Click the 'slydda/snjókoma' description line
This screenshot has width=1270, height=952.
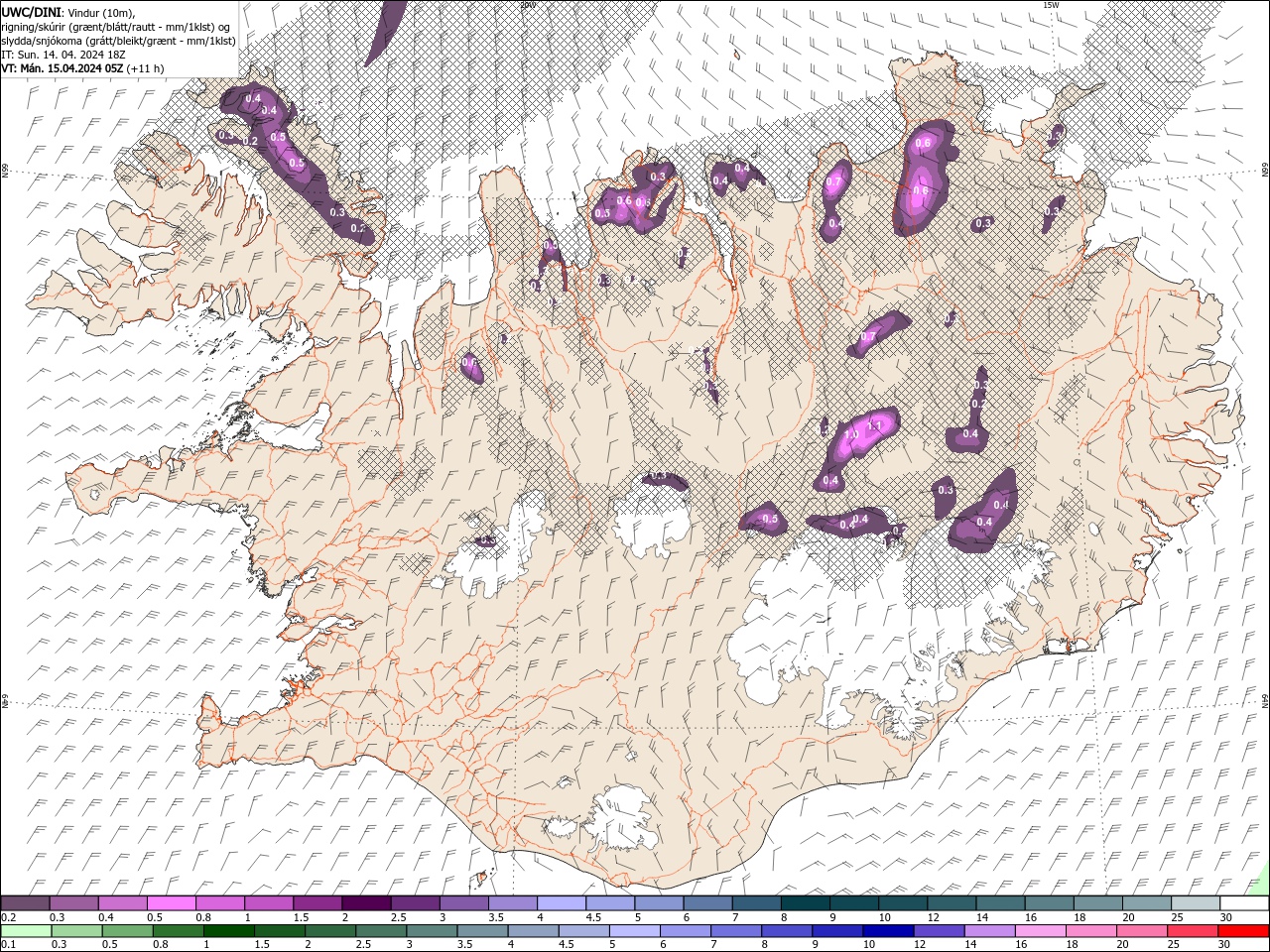click(x=119, y=41)
